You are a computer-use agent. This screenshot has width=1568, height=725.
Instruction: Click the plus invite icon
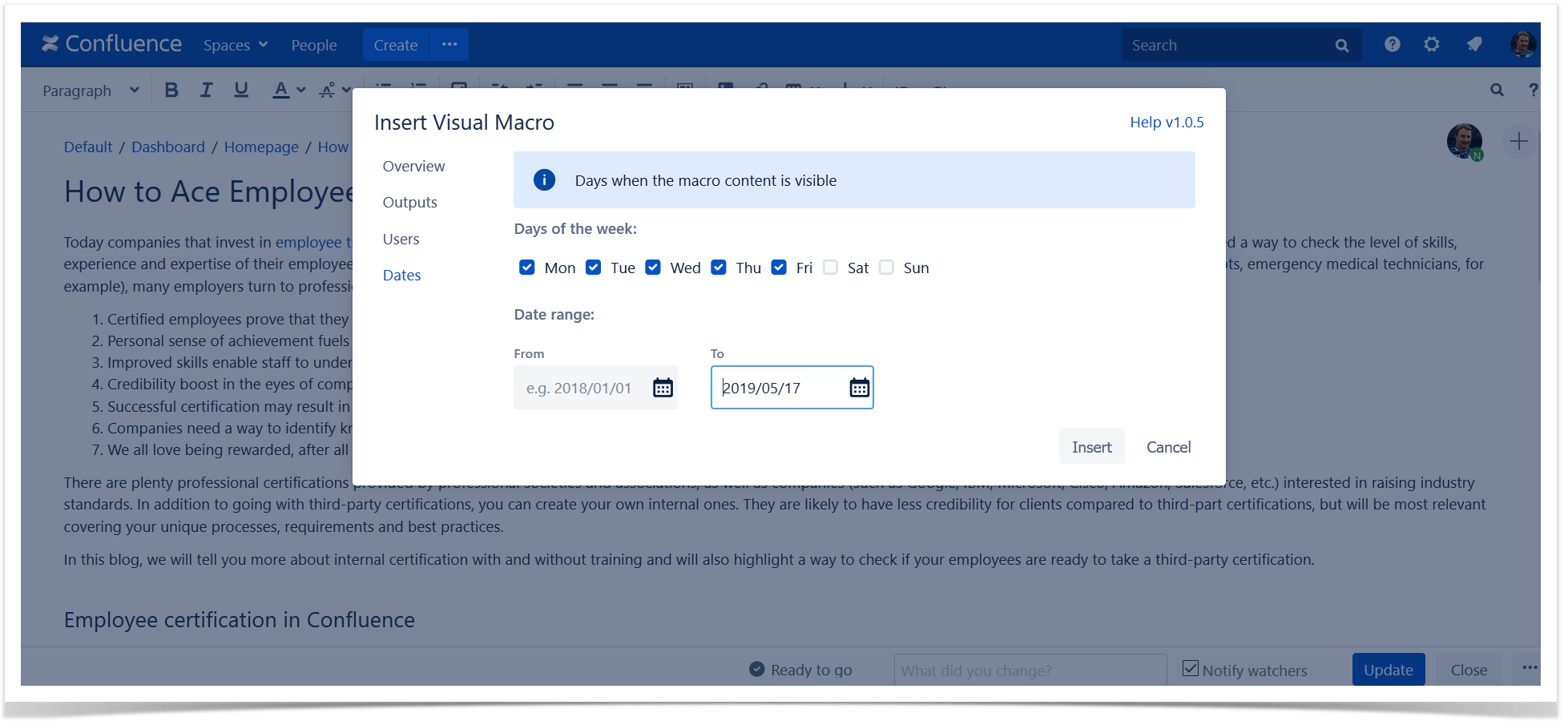tap(1518, 142)
